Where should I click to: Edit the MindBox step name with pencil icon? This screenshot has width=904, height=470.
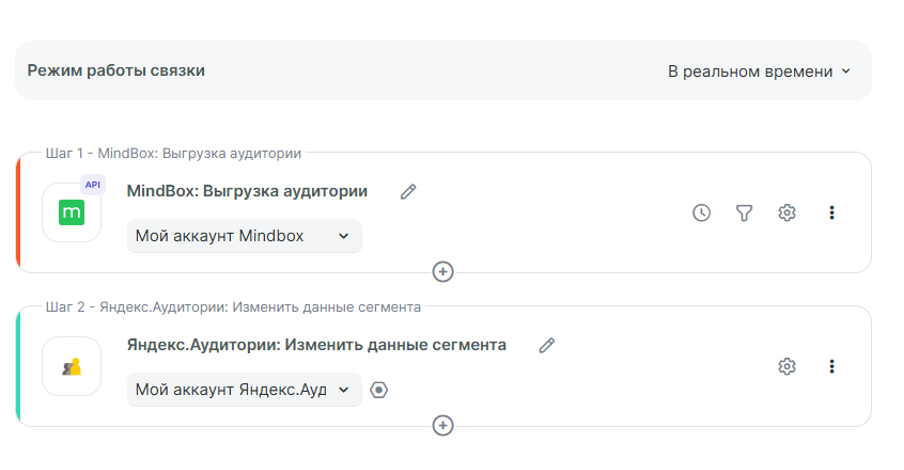(x=408, y=191)
